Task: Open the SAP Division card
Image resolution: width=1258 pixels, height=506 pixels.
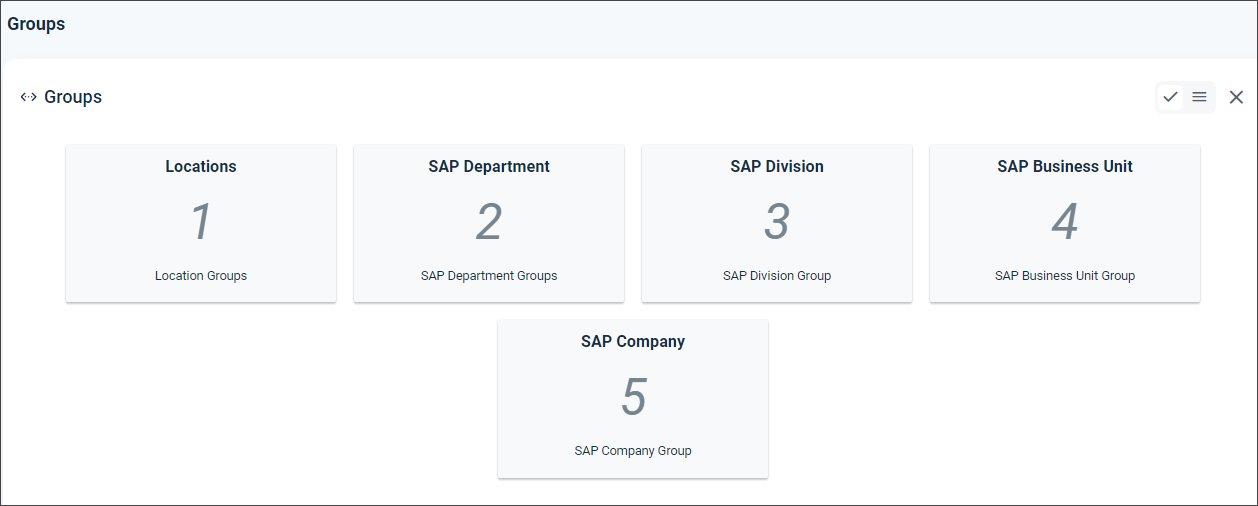Action: (x=777, y=223)
